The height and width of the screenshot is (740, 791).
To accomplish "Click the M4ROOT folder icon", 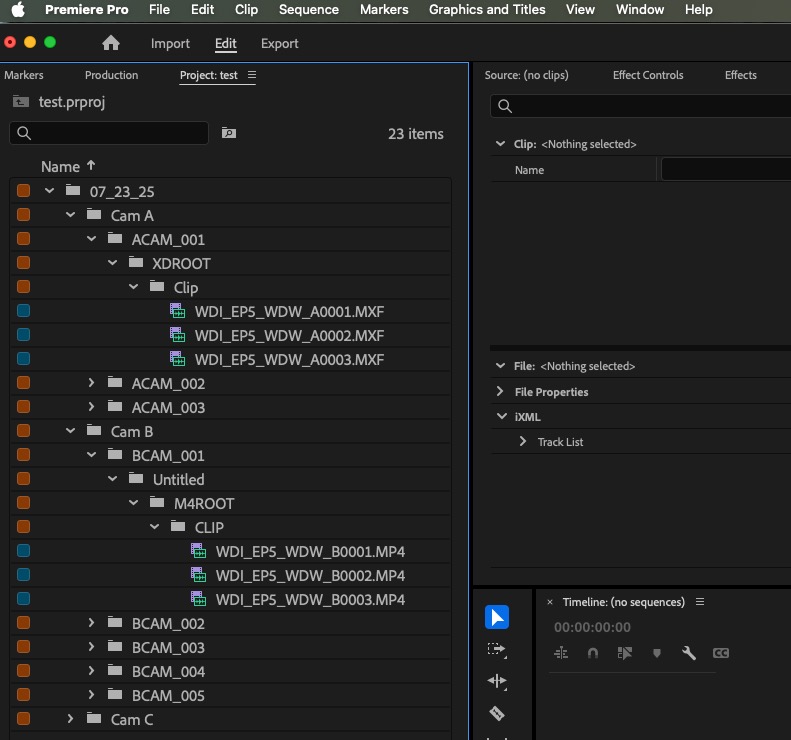I will (x=157, y=502).
